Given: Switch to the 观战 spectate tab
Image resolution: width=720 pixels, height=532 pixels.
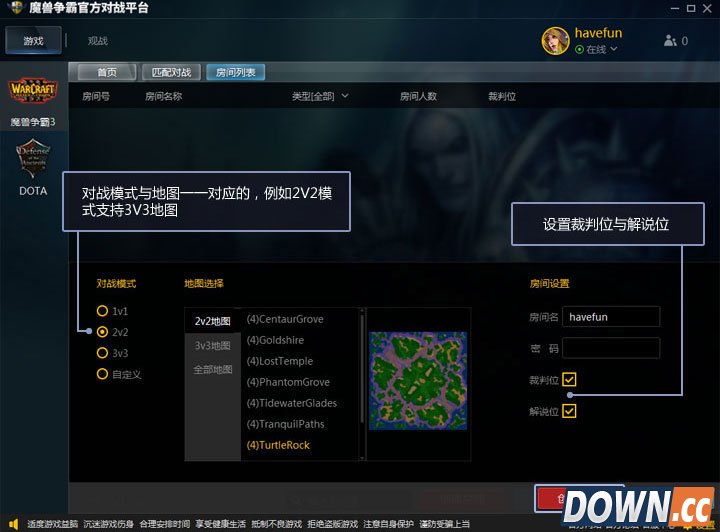Looking at the screenshot, I should coord(97,41).
